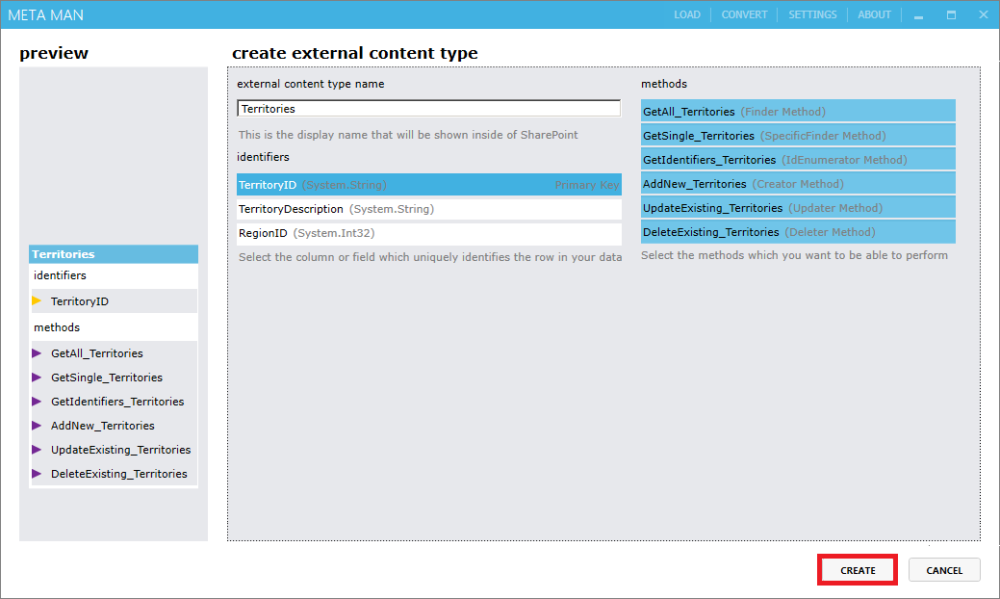Open the CONVERT menu
This screenshot has height=599, width=1000.
pyautogui.click(x=744, y=14)
